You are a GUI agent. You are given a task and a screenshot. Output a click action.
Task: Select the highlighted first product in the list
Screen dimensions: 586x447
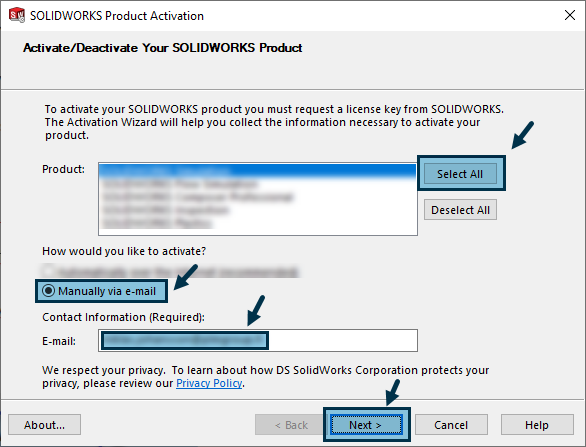[257, 171]
